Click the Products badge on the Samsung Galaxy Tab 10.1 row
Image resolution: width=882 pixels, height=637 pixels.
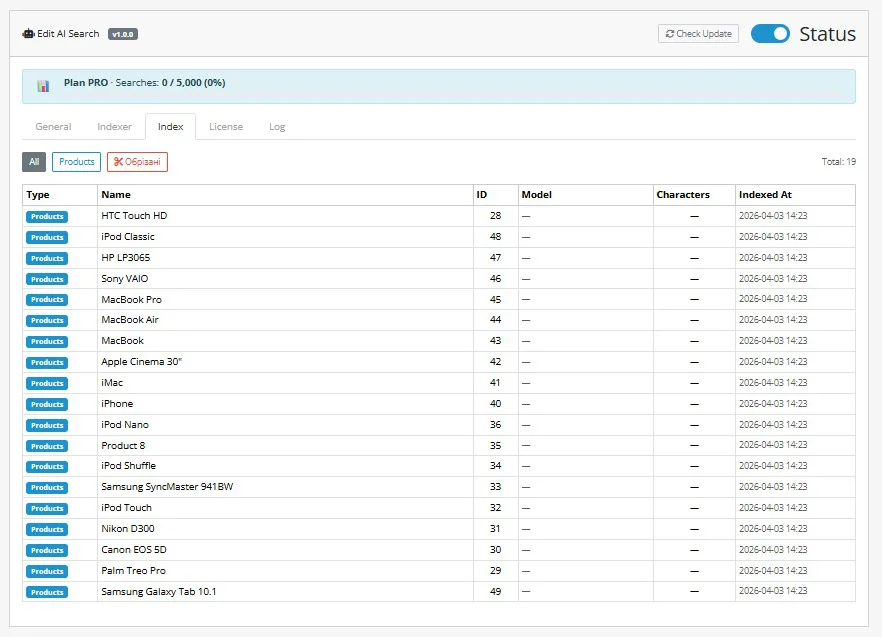(x=46, y=591)
